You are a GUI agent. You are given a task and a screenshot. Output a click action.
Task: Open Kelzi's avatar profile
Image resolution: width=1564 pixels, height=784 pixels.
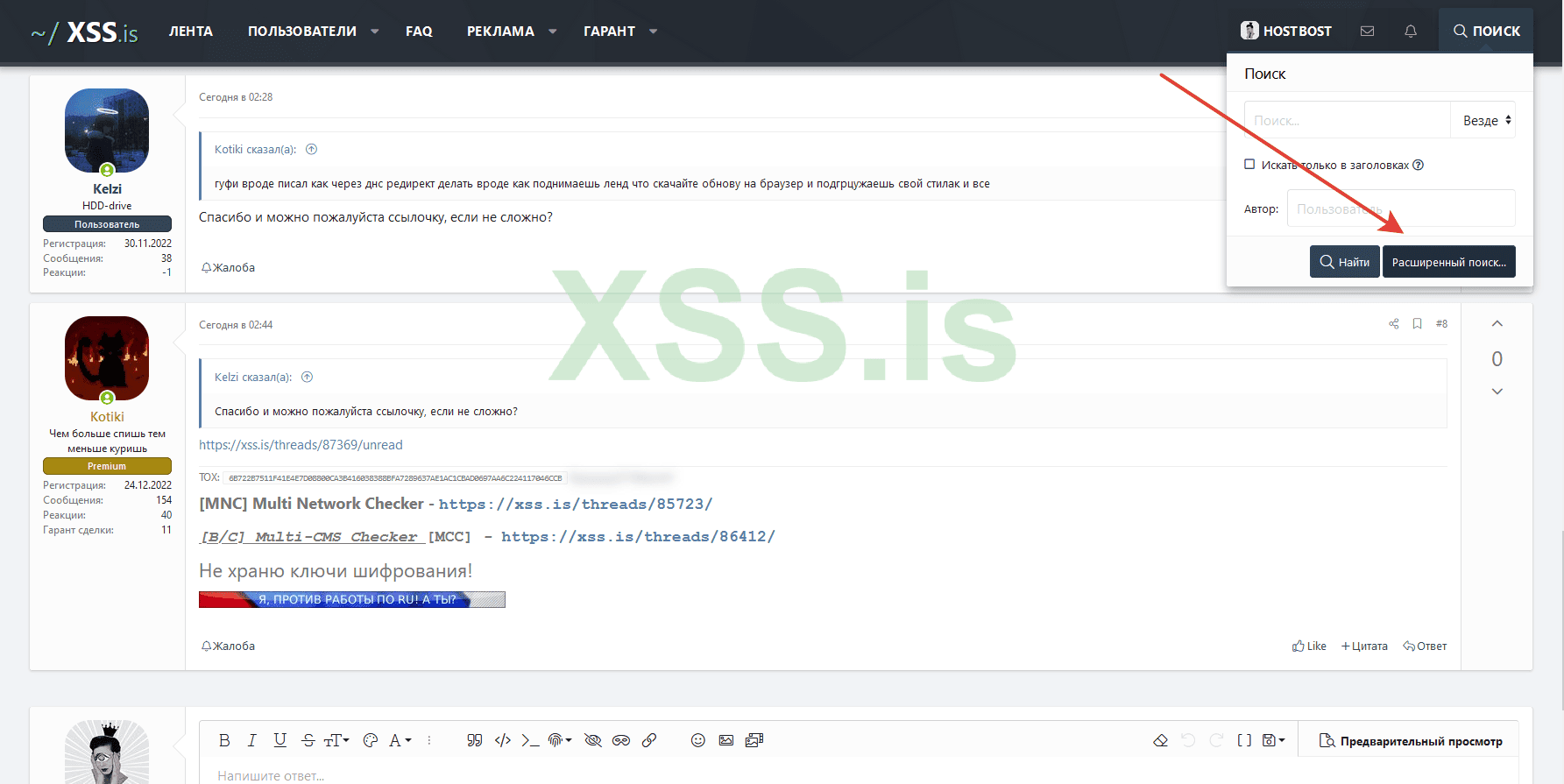[107, 131]
